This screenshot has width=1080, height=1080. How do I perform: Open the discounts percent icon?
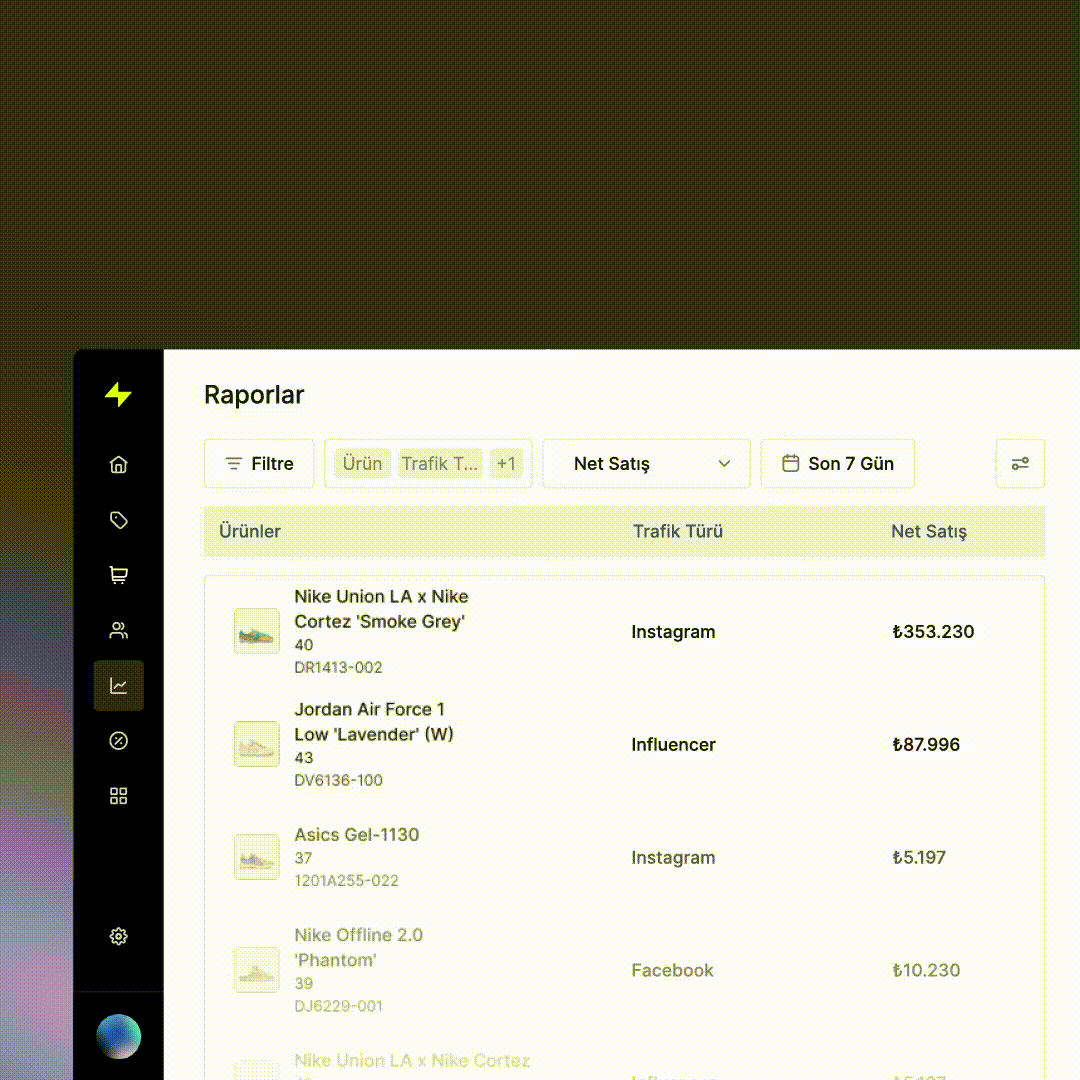[118, 740]
